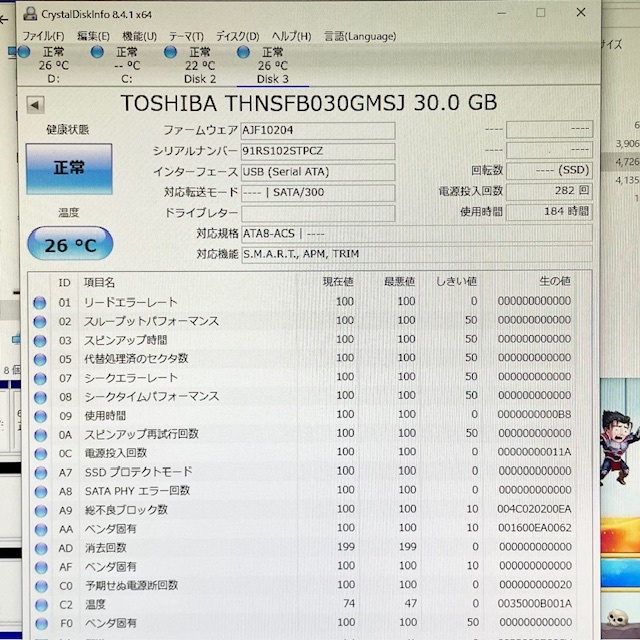Open the ヘルプ(H) menu
This screenshot has height=640, width=640.
[291, 36]
